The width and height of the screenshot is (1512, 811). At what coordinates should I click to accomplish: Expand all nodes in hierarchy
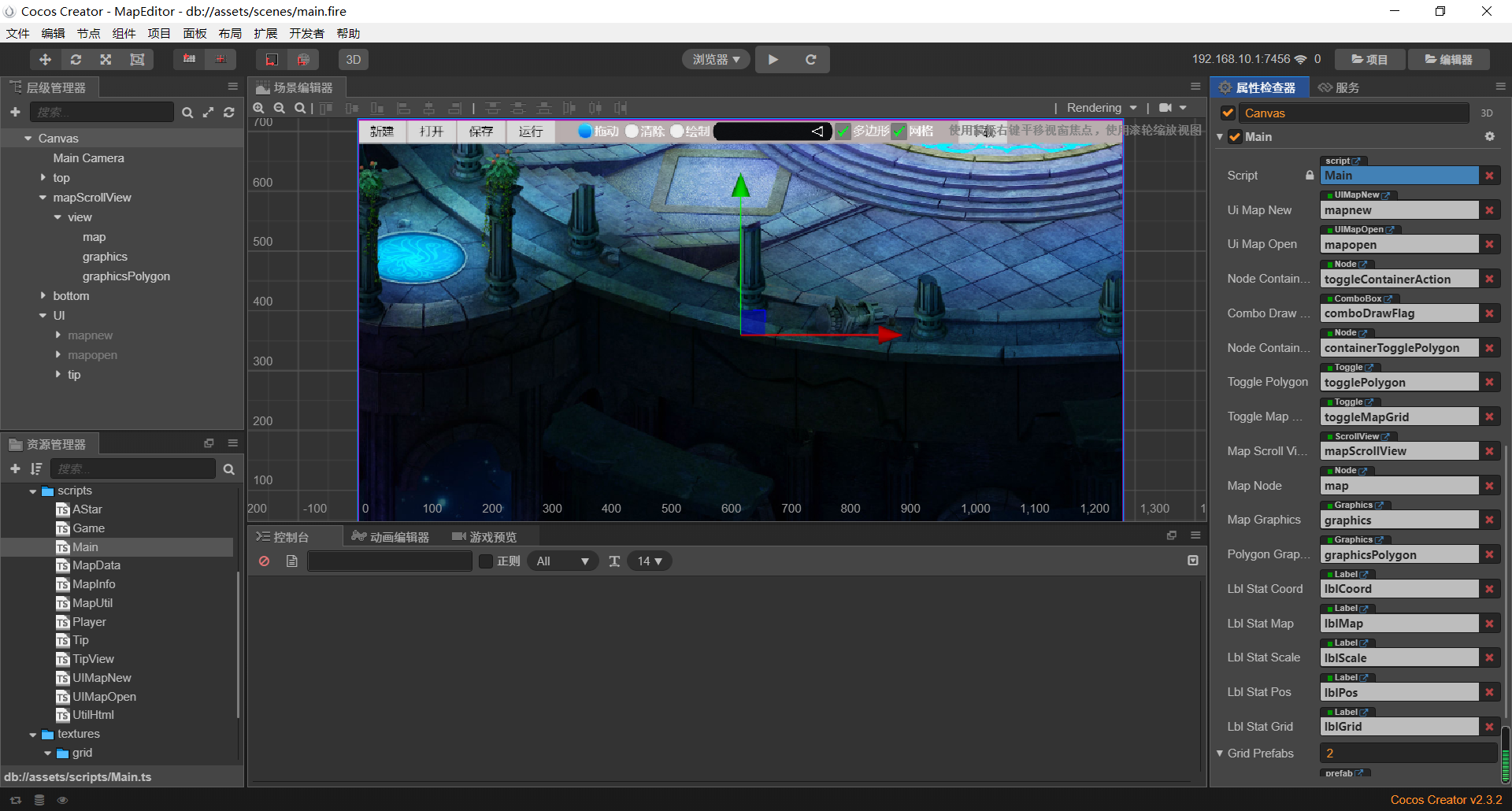208,113
